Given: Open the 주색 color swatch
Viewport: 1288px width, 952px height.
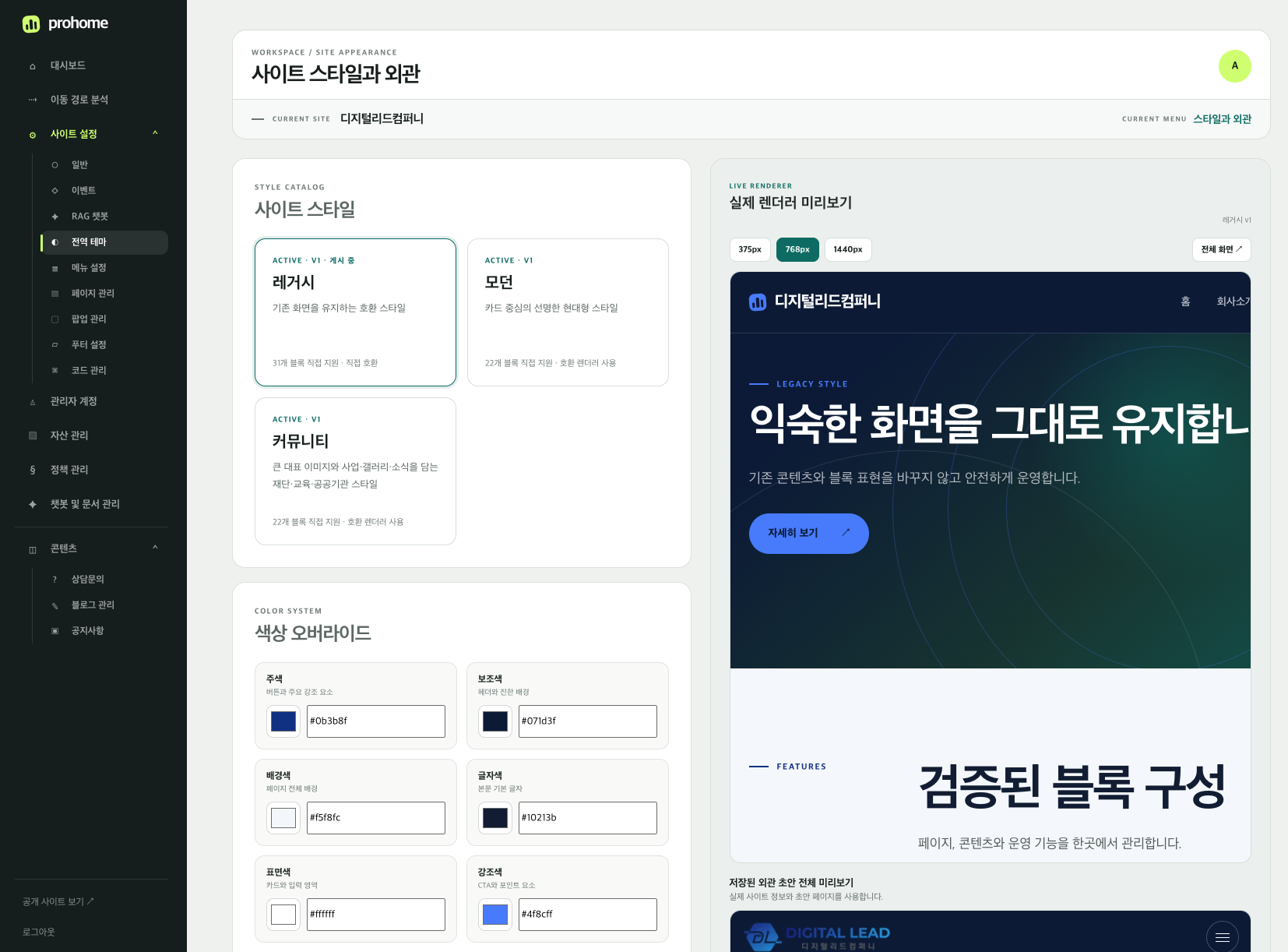Looking at the screenshot, I should tap(283, 721).
